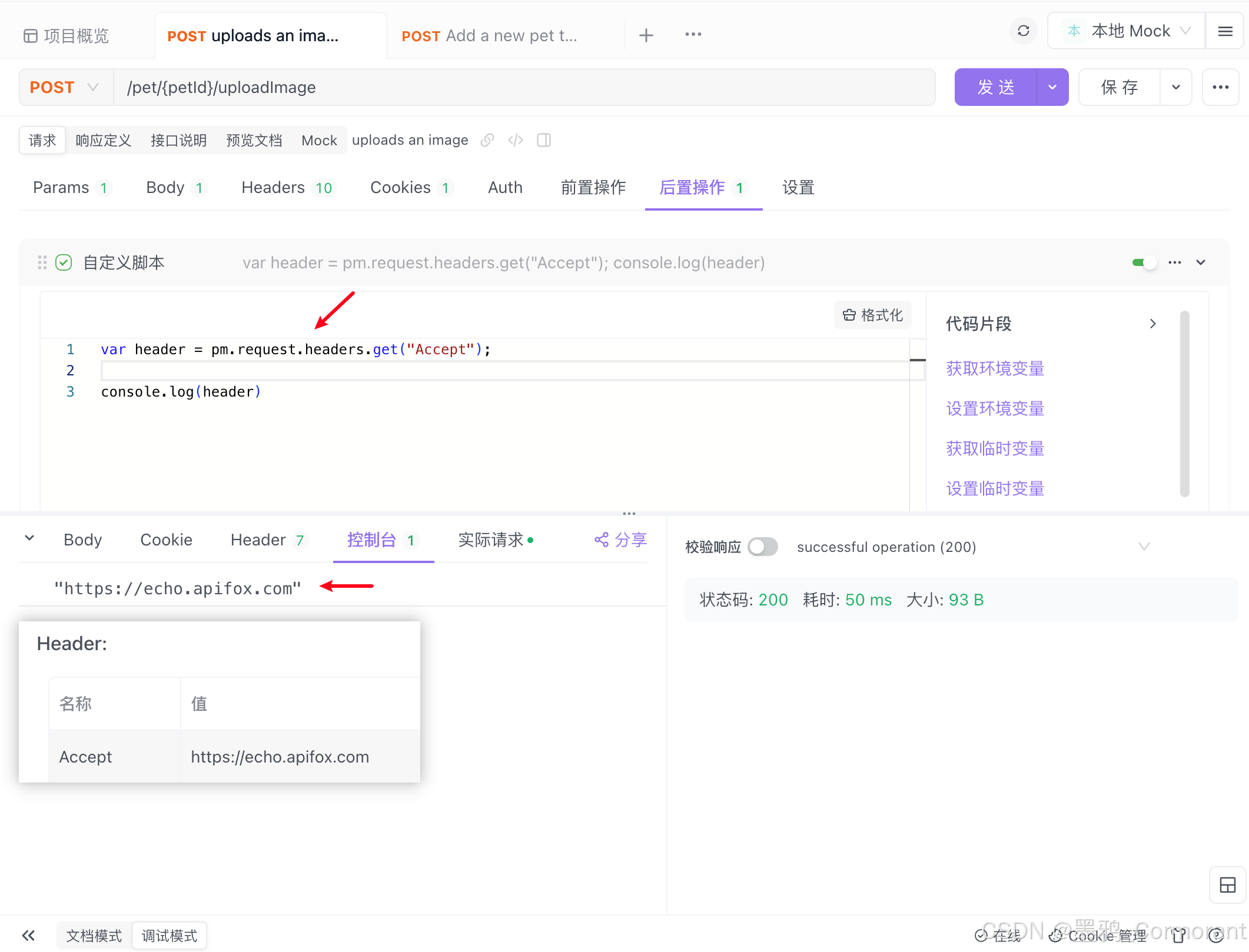Insert the 设置环境变量 snippet

point(995,408)
